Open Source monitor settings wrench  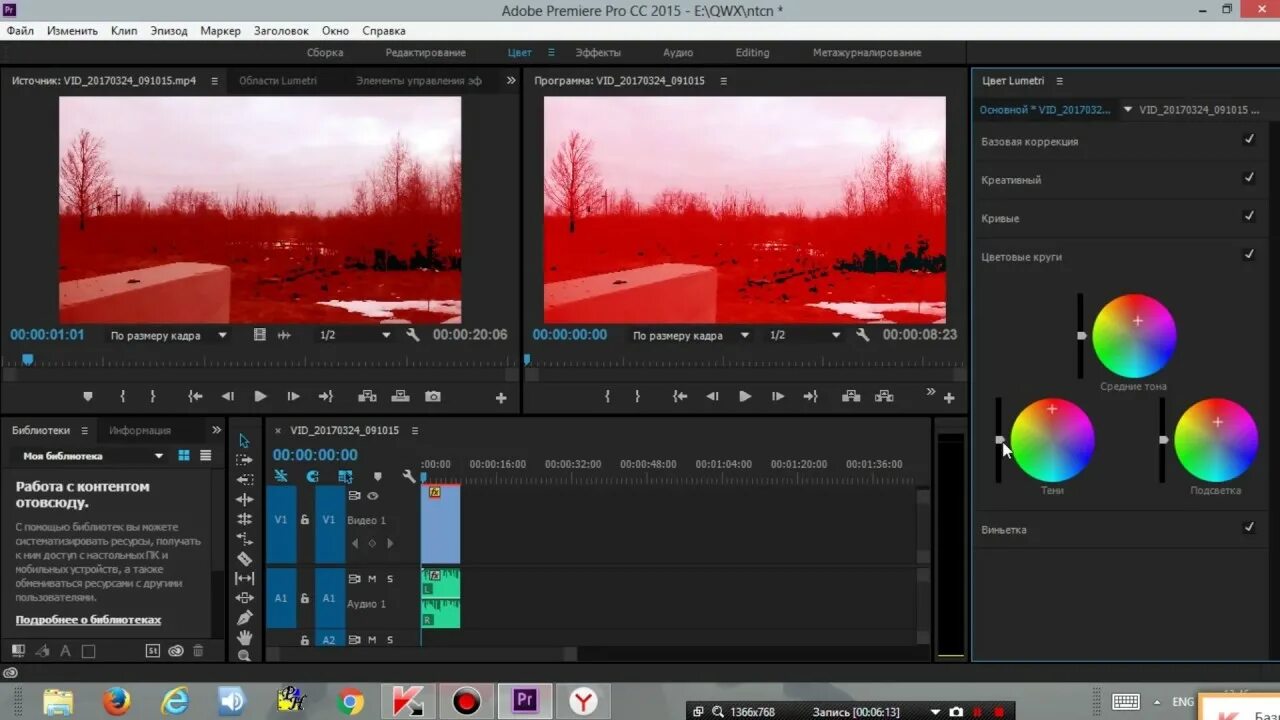point(413,336)
